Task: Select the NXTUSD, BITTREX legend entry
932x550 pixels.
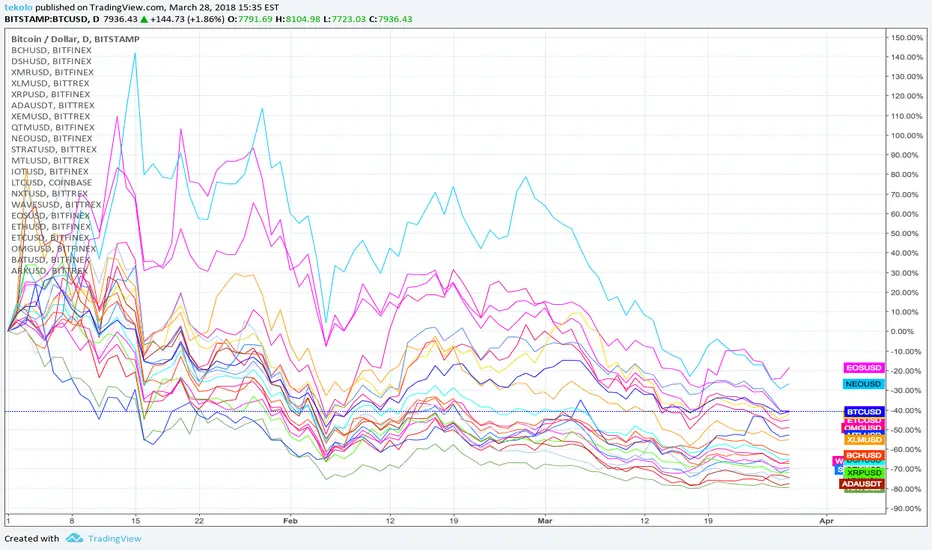Action: 49,193
